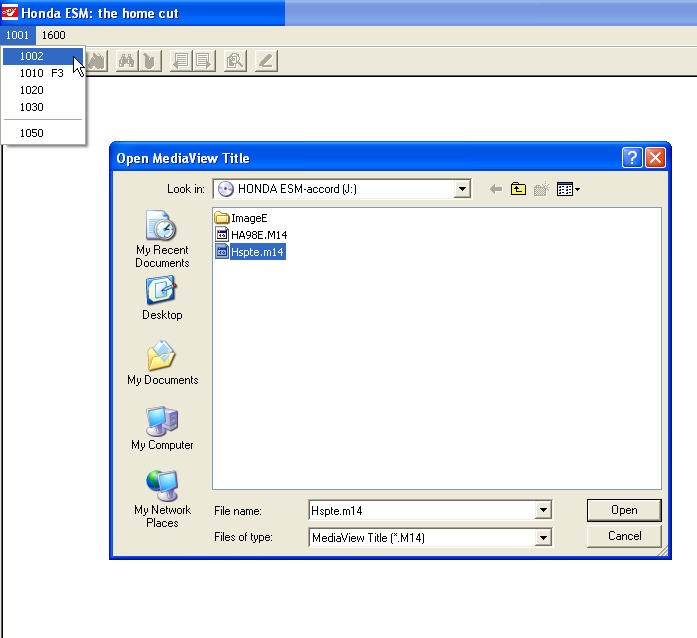697x638 pixels.
Task: Select the ImageE folder
Action: click(x=241, y=218)
